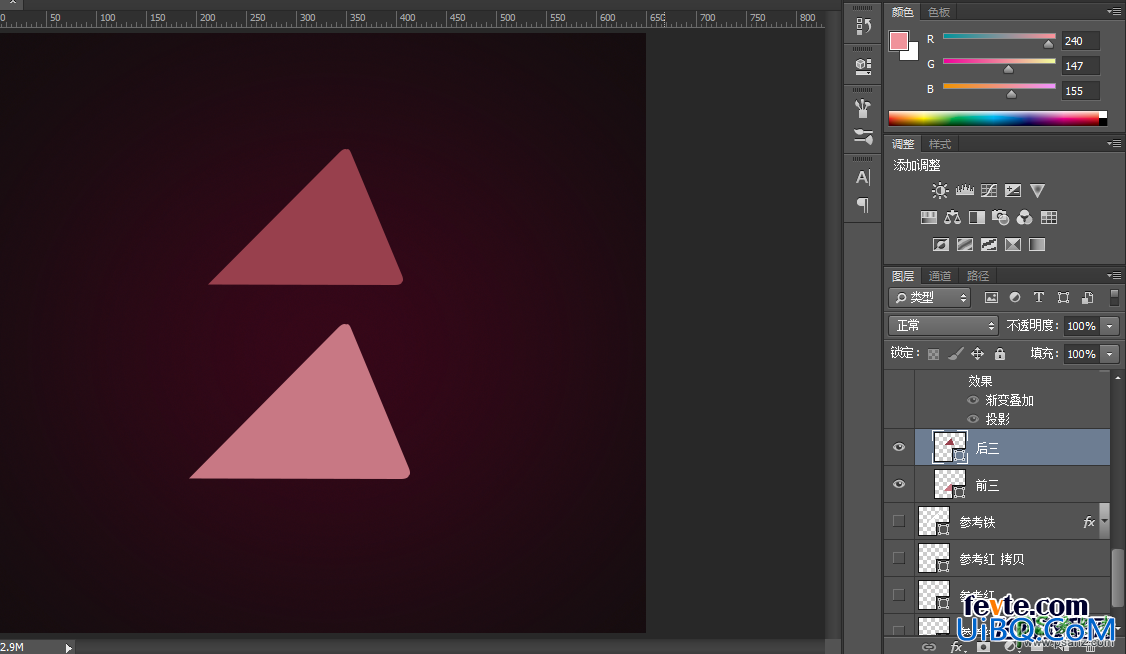Switch to the 路径 tab

977,276
